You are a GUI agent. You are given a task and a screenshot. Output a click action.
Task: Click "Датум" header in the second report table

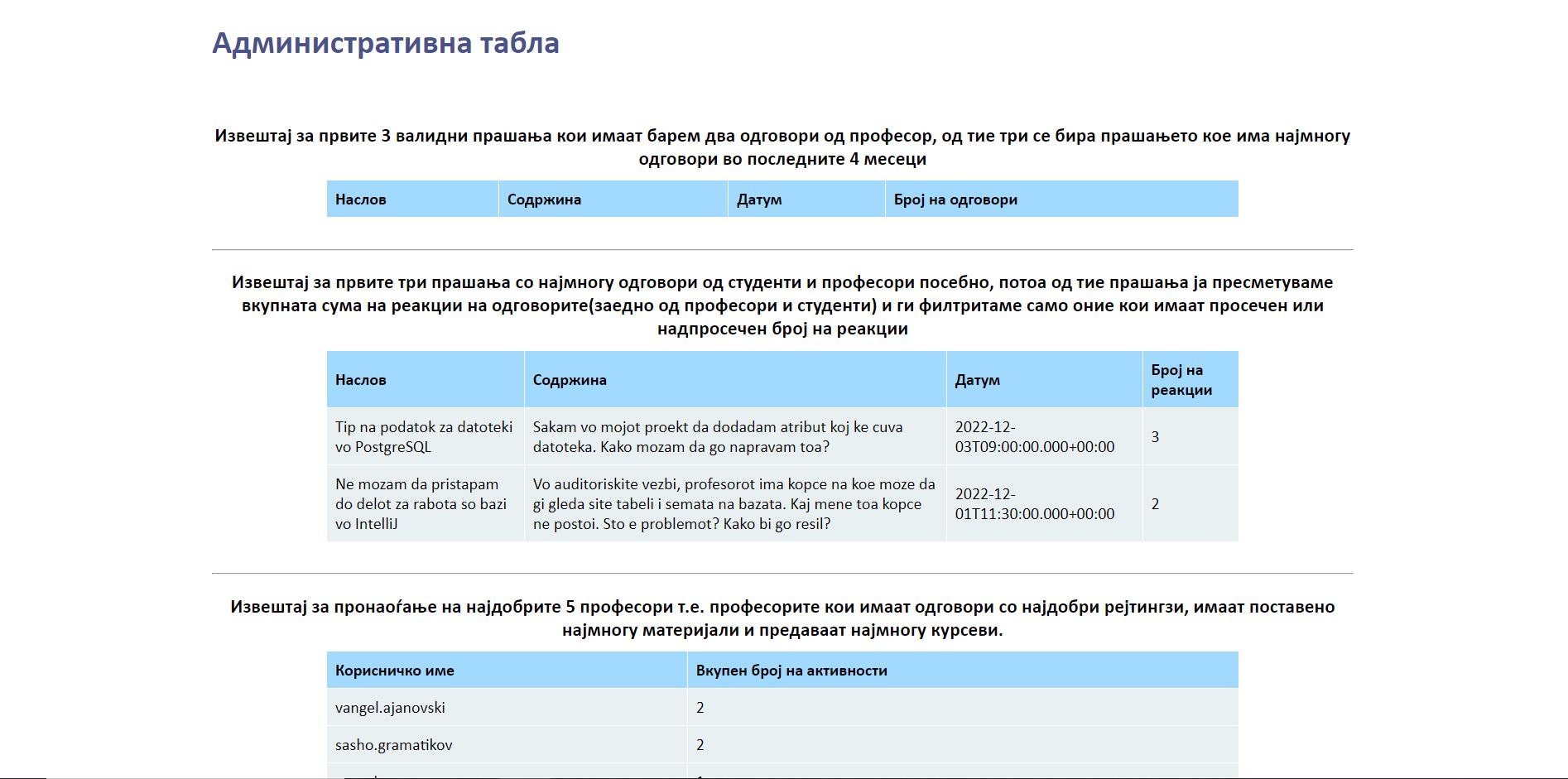pyautogui.click(x=977, y=380)
